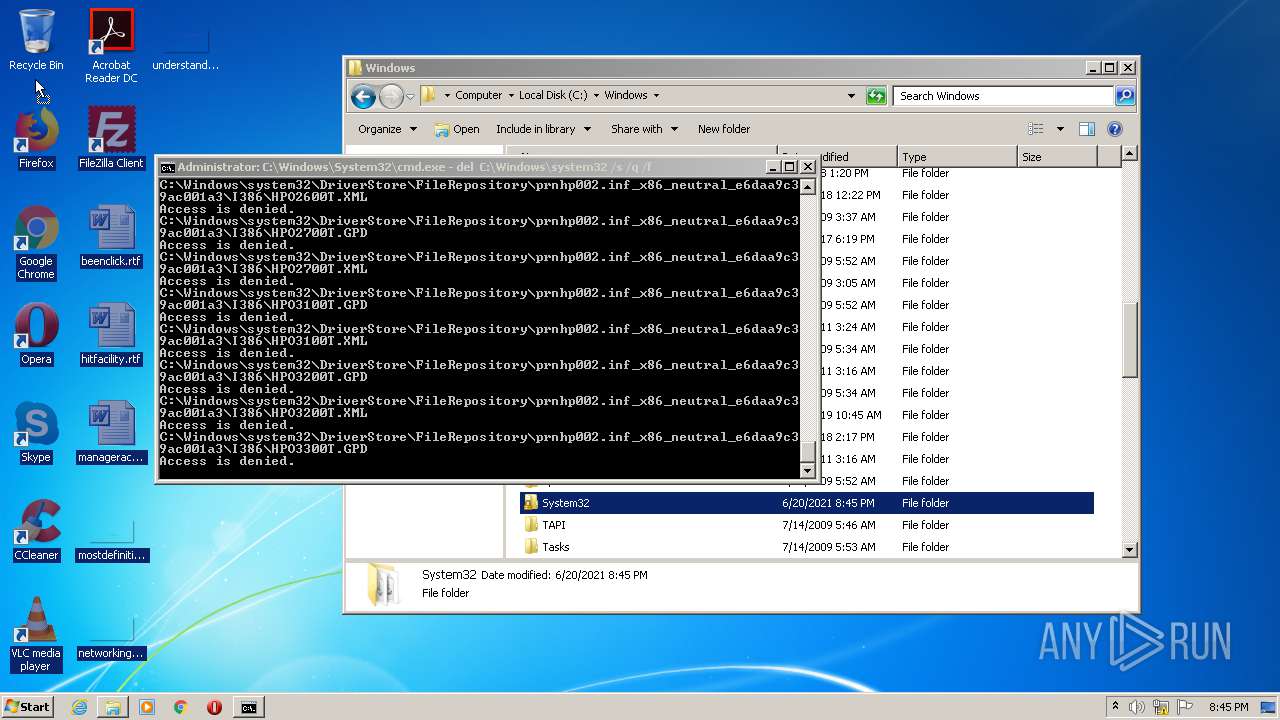Click the Explorer Back navigation arrow
Image resolution: width=1280 pixels, height=720 pixels.
(x=363, y=96)
